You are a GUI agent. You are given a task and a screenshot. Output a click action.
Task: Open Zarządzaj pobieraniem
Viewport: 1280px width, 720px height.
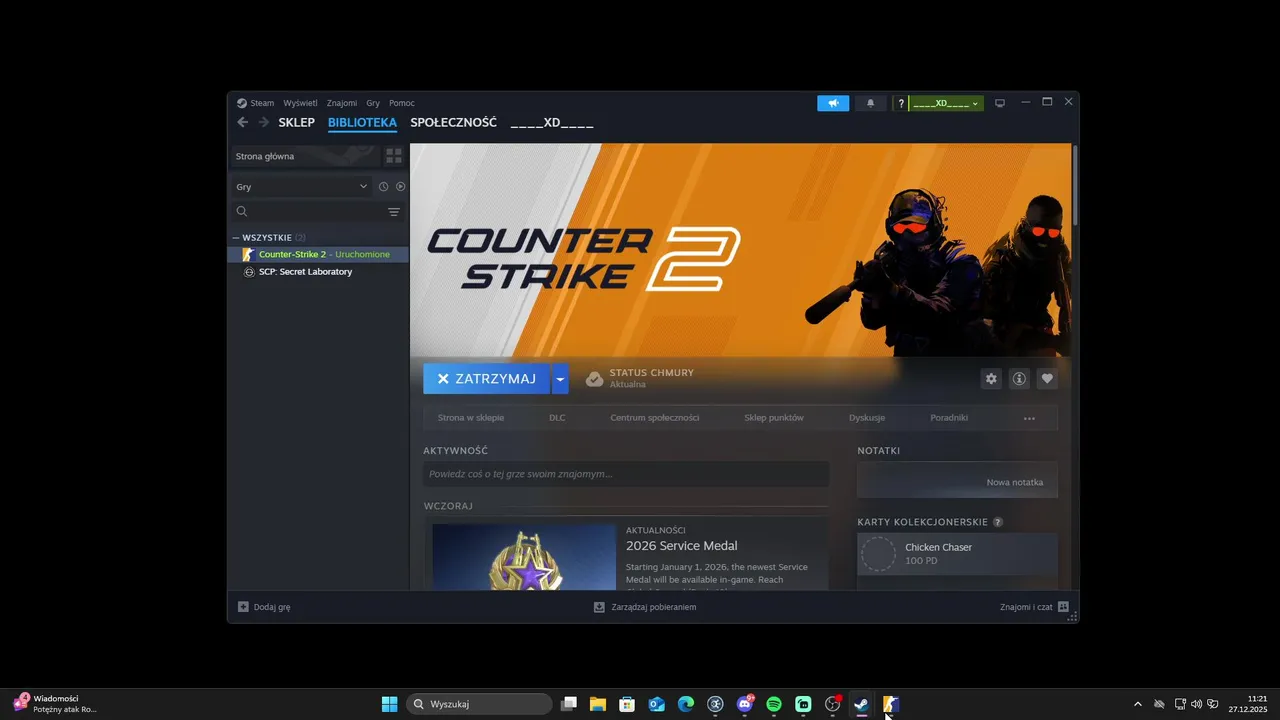(x=645, y=607)
